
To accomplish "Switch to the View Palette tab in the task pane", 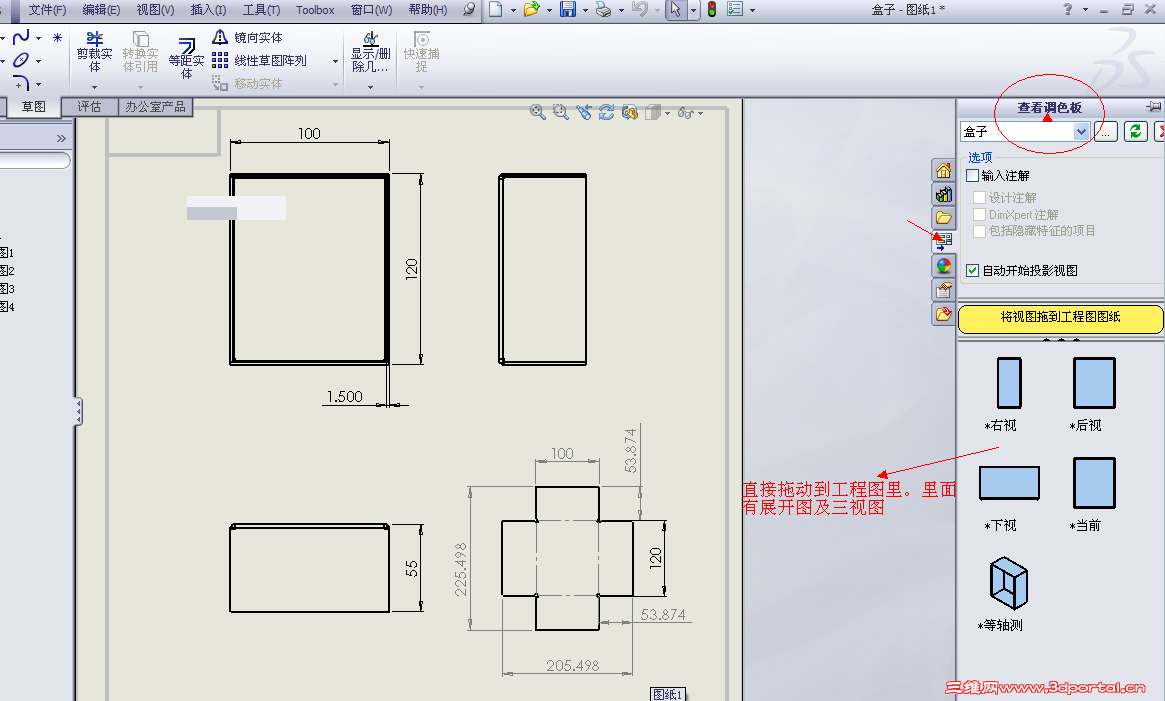I will [x=944, y=242].
